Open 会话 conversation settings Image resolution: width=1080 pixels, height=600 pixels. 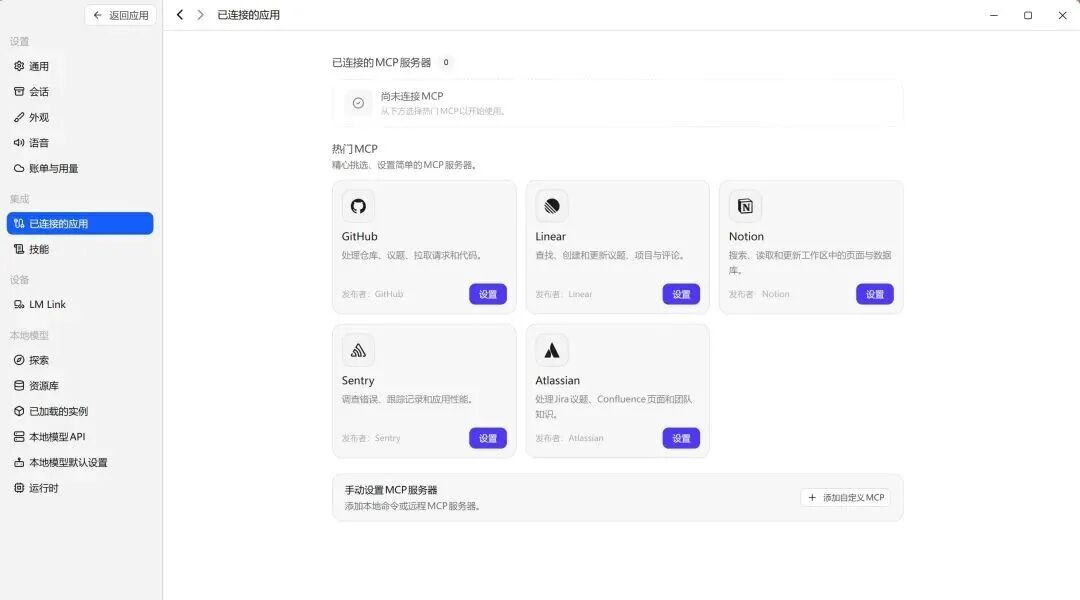[80, 92]
